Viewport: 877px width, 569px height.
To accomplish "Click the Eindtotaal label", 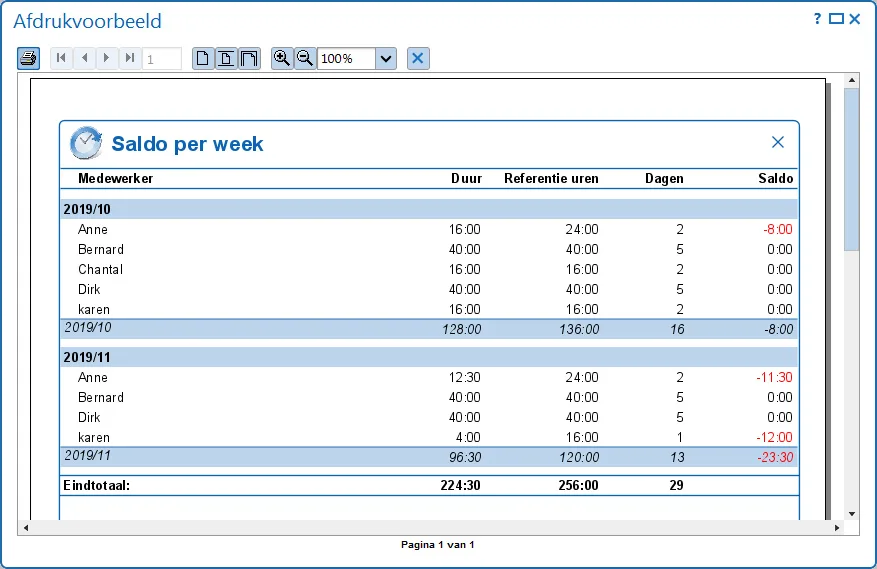I will [96, 485].
